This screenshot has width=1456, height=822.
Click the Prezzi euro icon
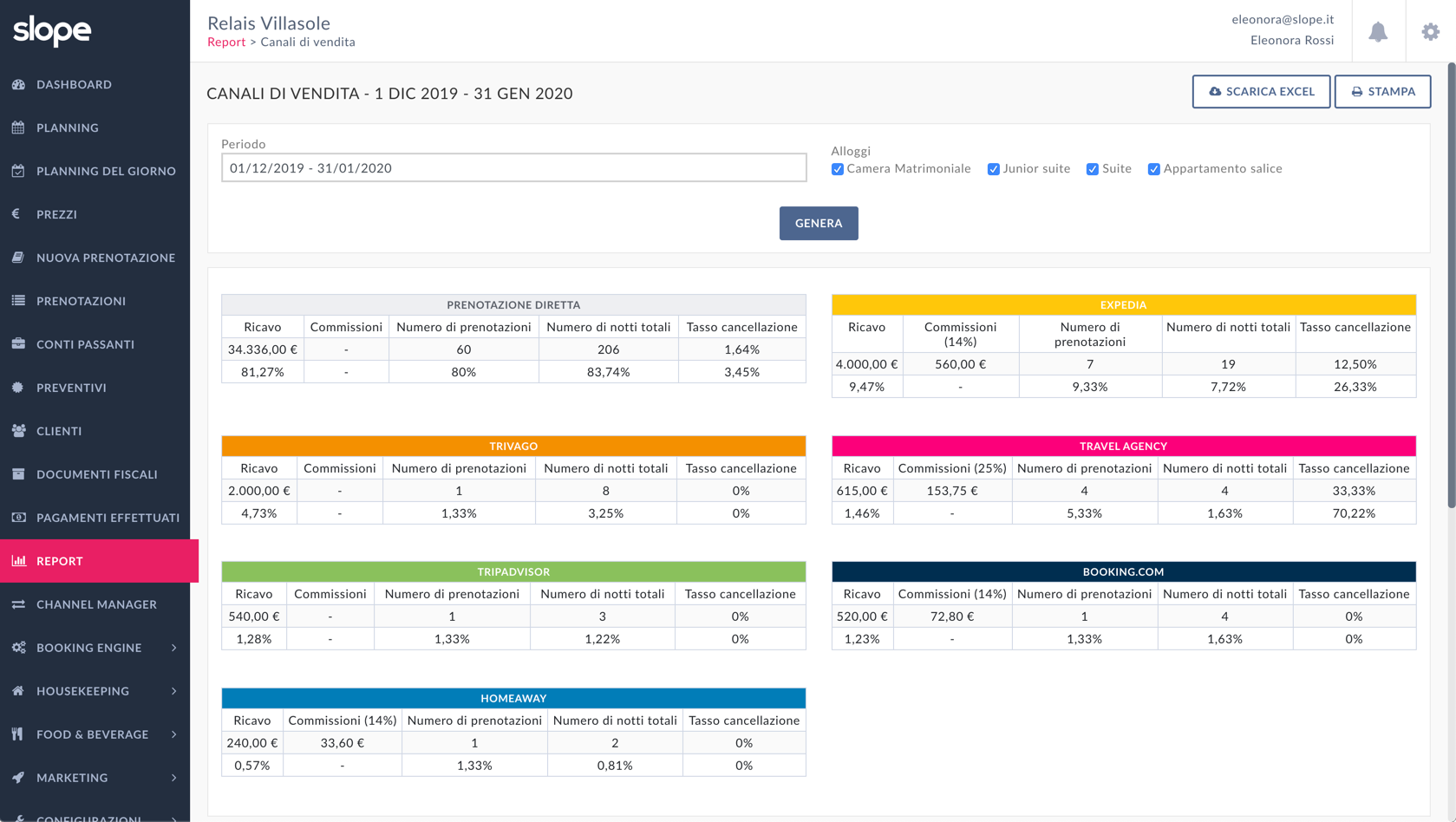16,214
